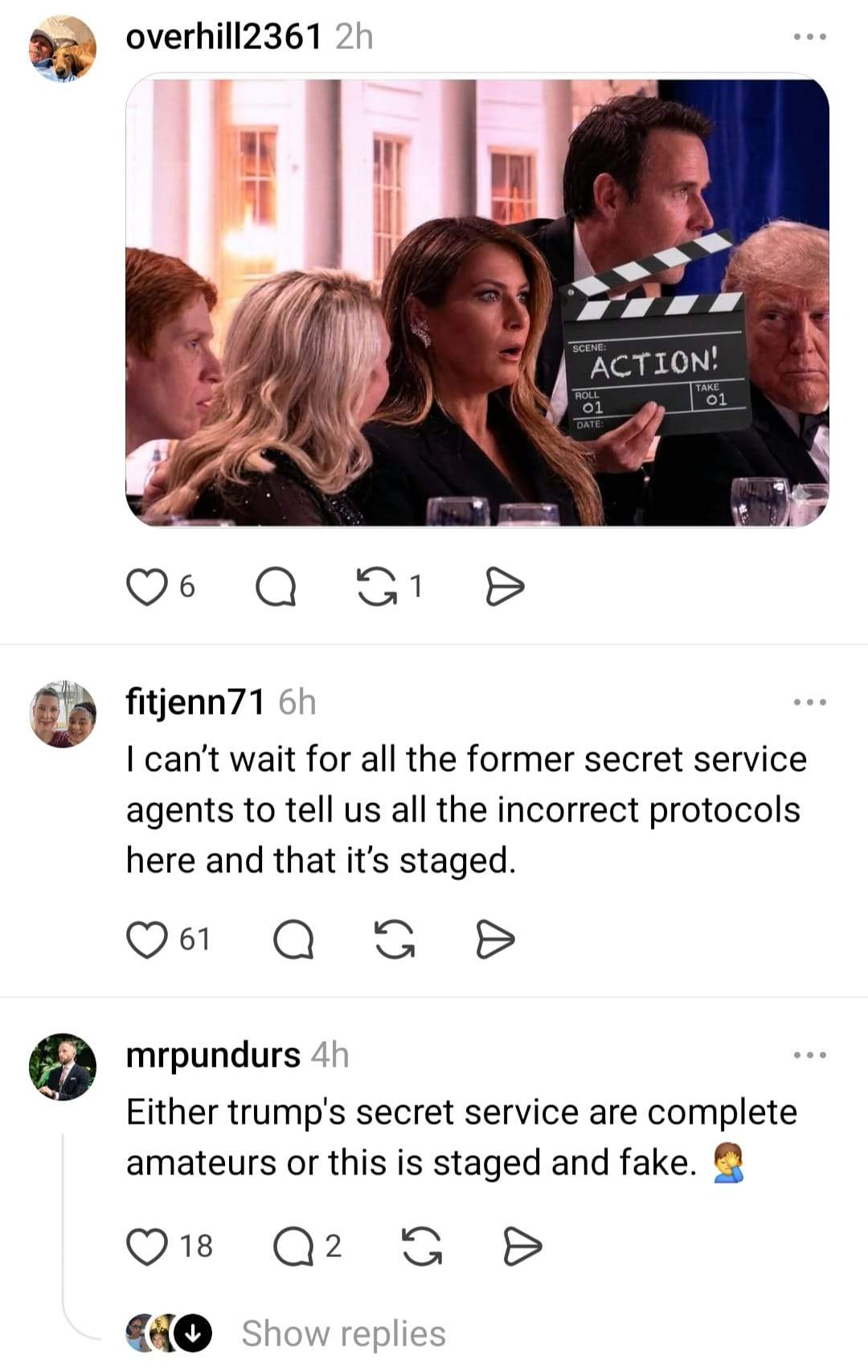Like overhill2361's post with heart icon
The height and width of the screenshot is (1372, 868).
(145, 587)
